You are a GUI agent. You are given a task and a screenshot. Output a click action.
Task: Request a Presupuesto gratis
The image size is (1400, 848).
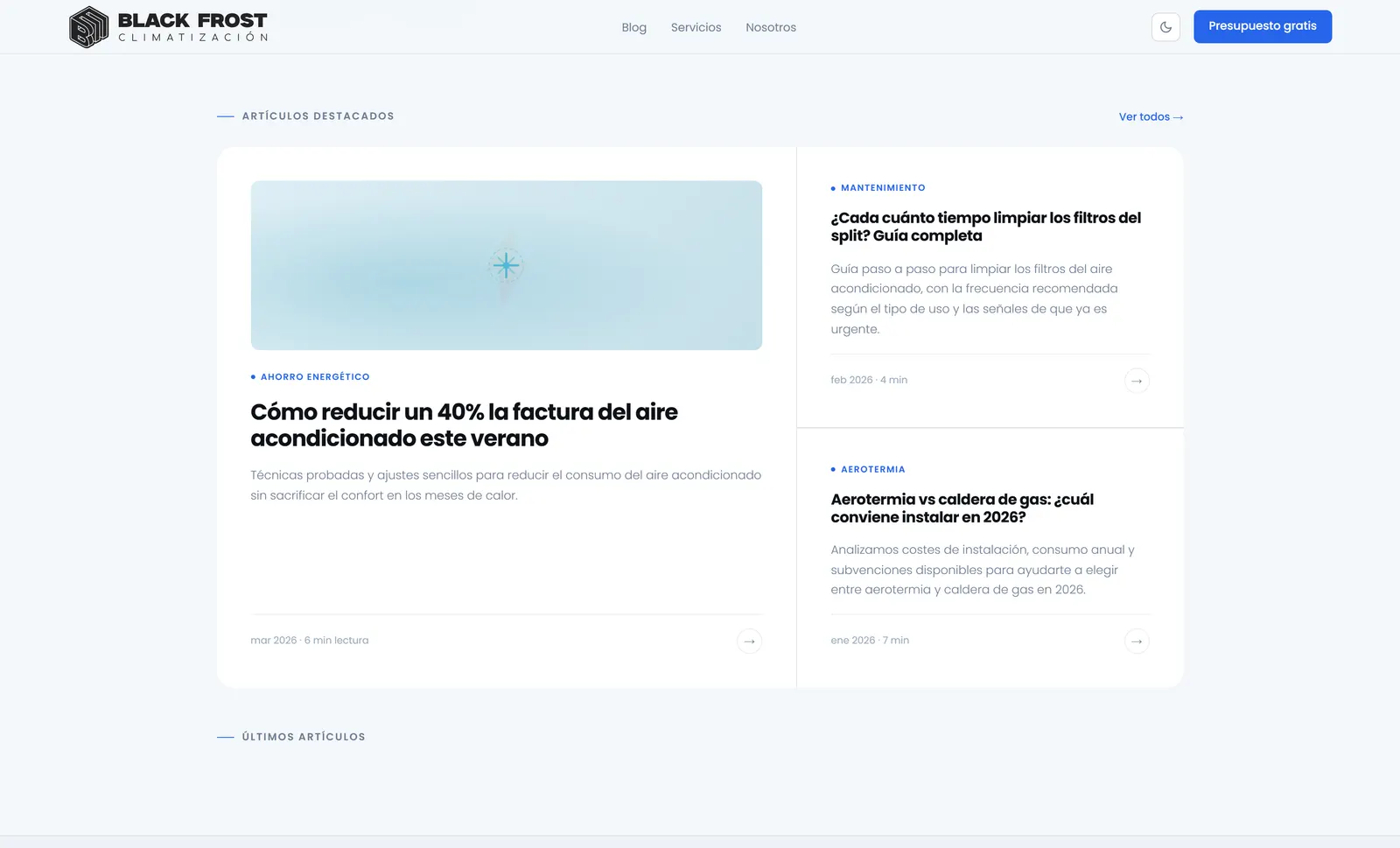[1263, 26]
